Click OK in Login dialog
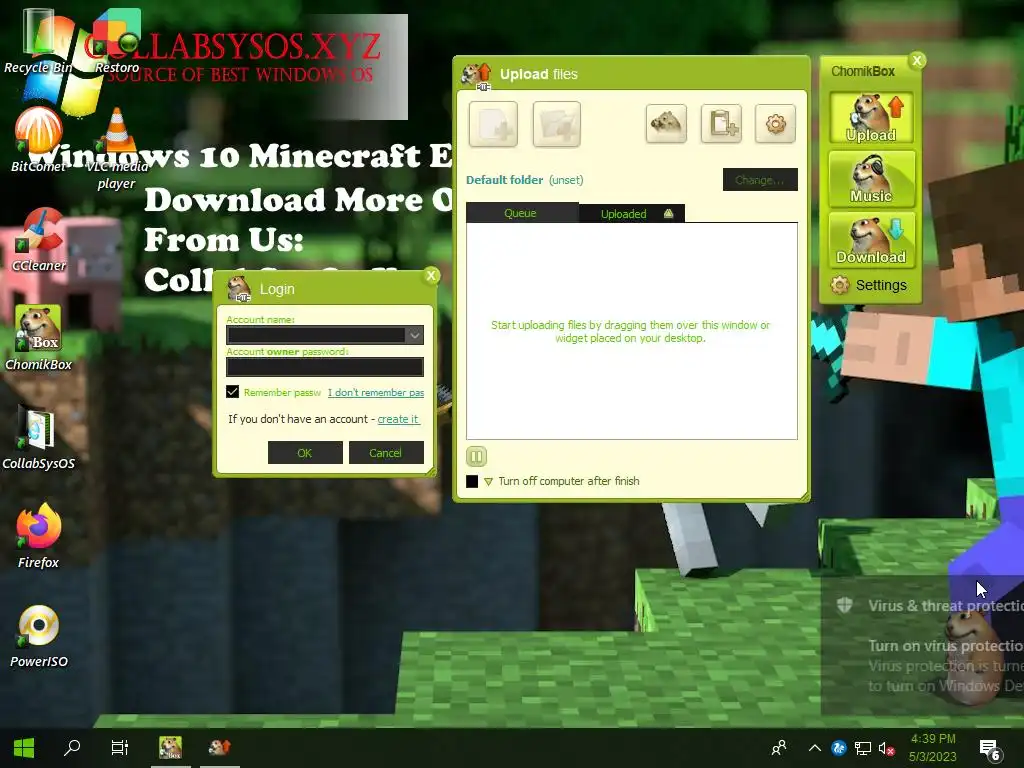1024x768 pixels. tap(305, 453)
